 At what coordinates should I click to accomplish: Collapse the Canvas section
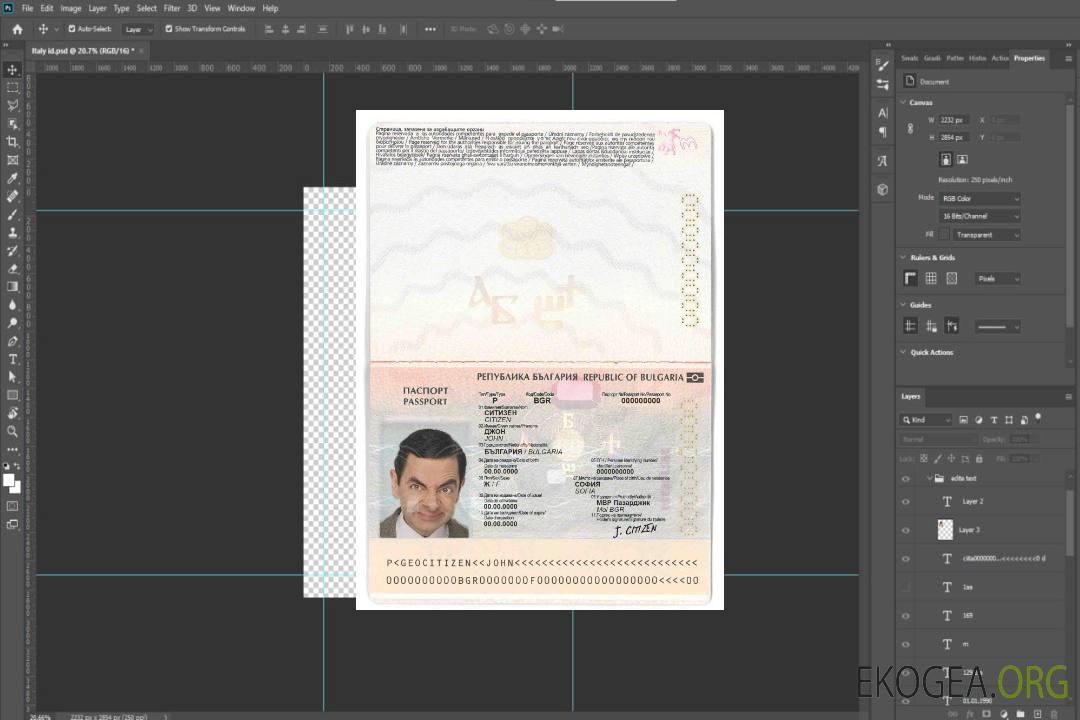pyautogui.click(x=903, y=103)
